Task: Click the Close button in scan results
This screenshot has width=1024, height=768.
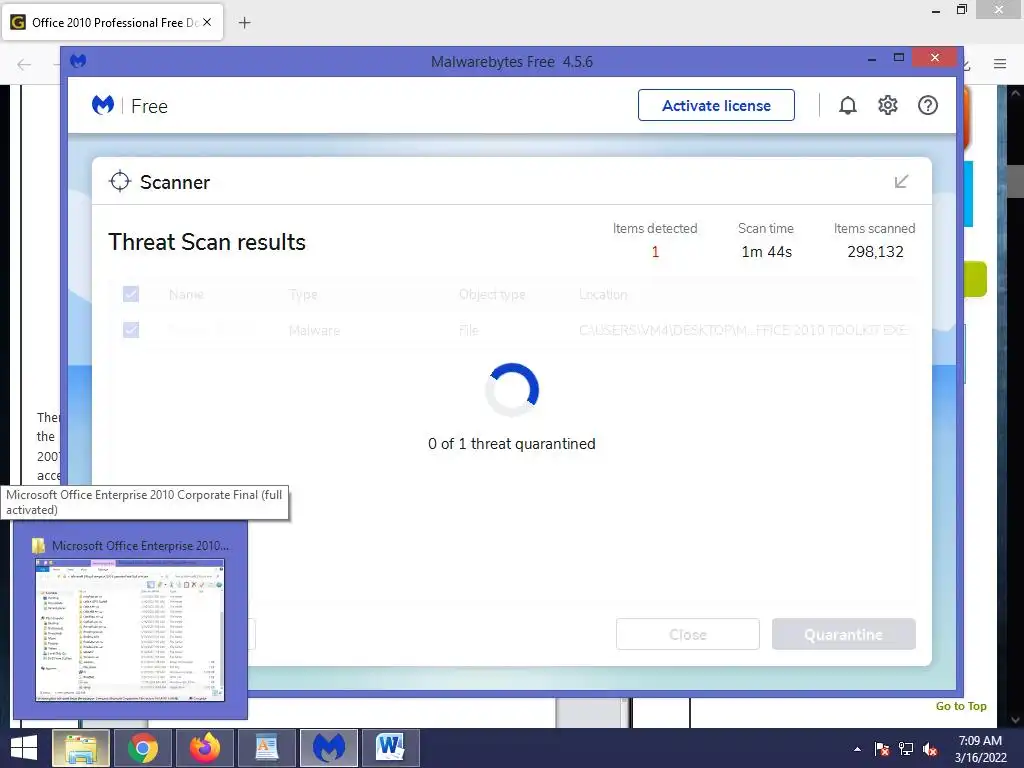Action: click(688, 634)
